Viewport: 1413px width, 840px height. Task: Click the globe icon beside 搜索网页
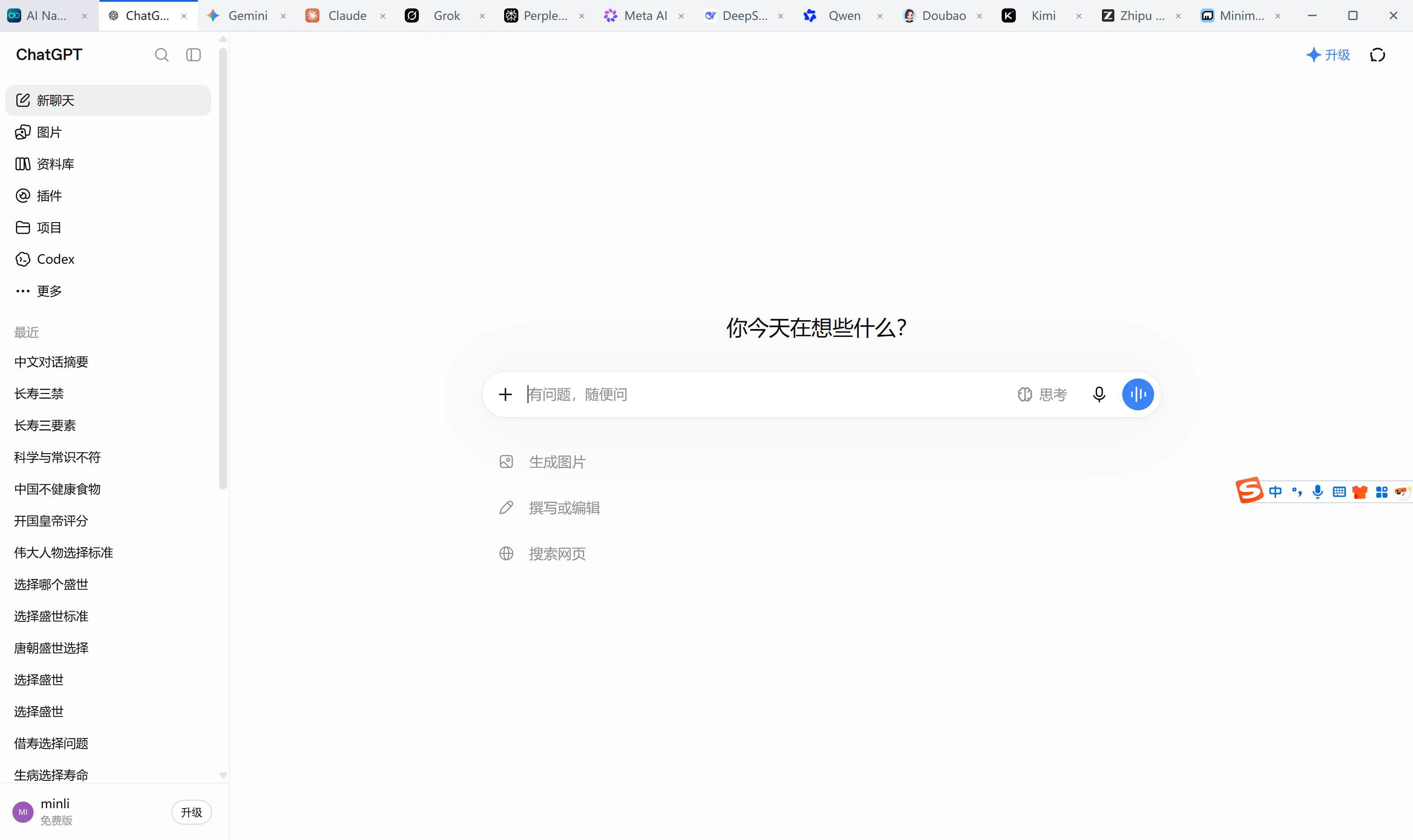506,553
